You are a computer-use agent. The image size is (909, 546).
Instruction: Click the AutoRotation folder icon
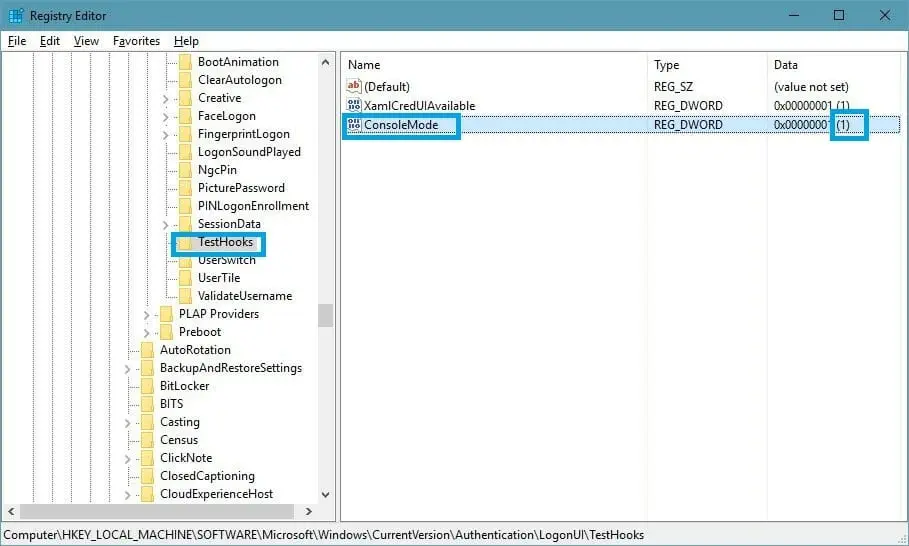(x=148, y=350)
